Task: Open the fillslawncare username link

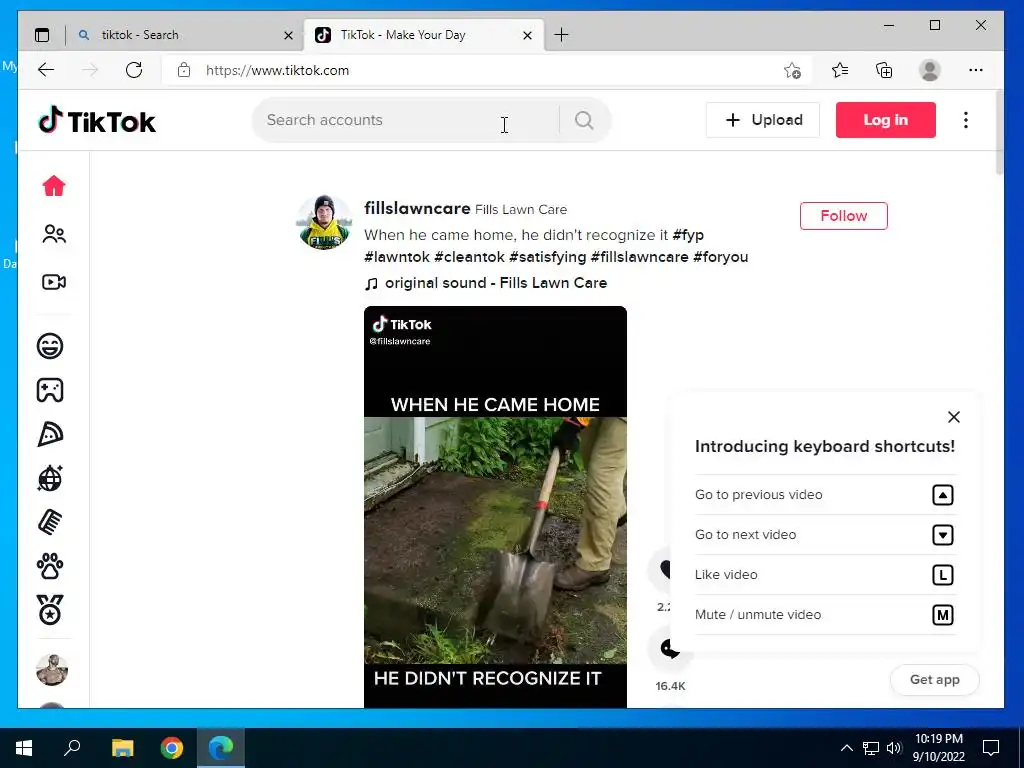Action: pos(417,208)
